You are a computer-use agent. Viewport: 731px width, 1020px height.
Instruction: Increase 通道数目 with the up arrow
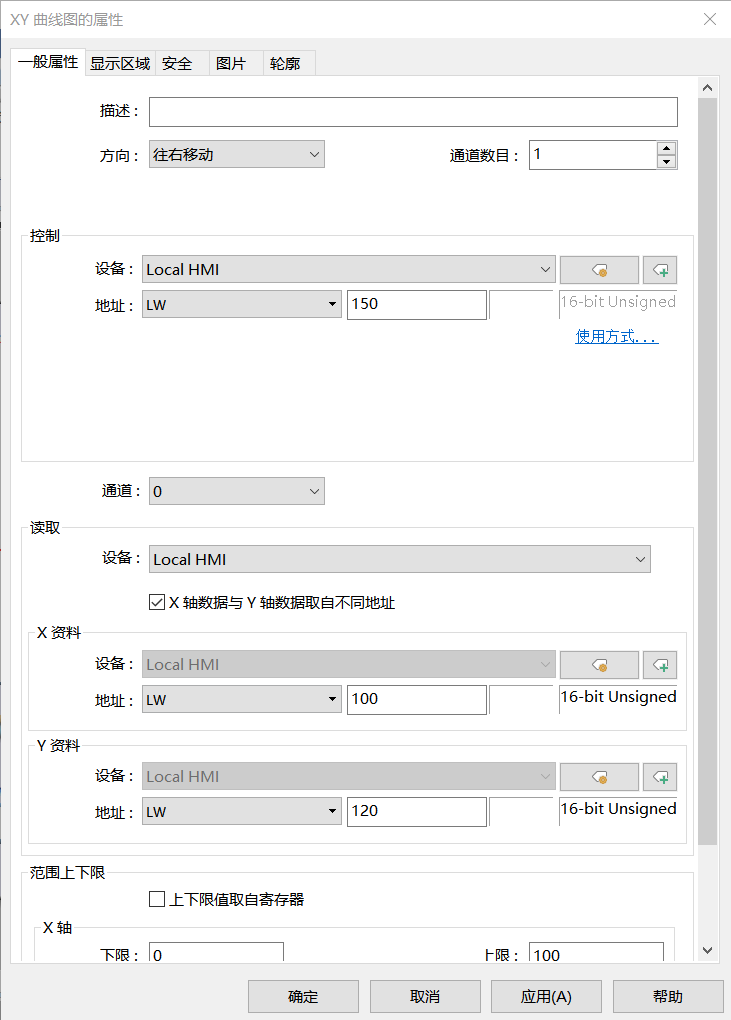tap(667, 148)
